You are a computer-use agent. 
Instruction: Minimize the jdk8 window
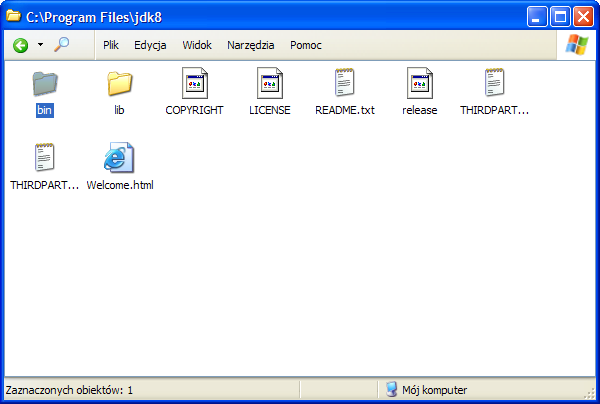coord(536,17)
